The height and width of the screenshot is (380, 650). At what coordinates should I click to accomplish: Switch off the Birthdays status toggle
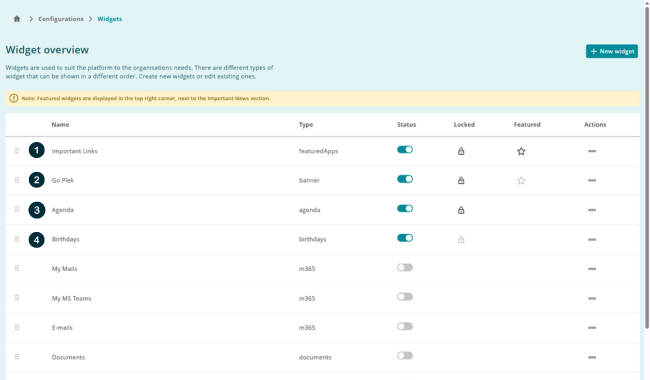point(405,238)
